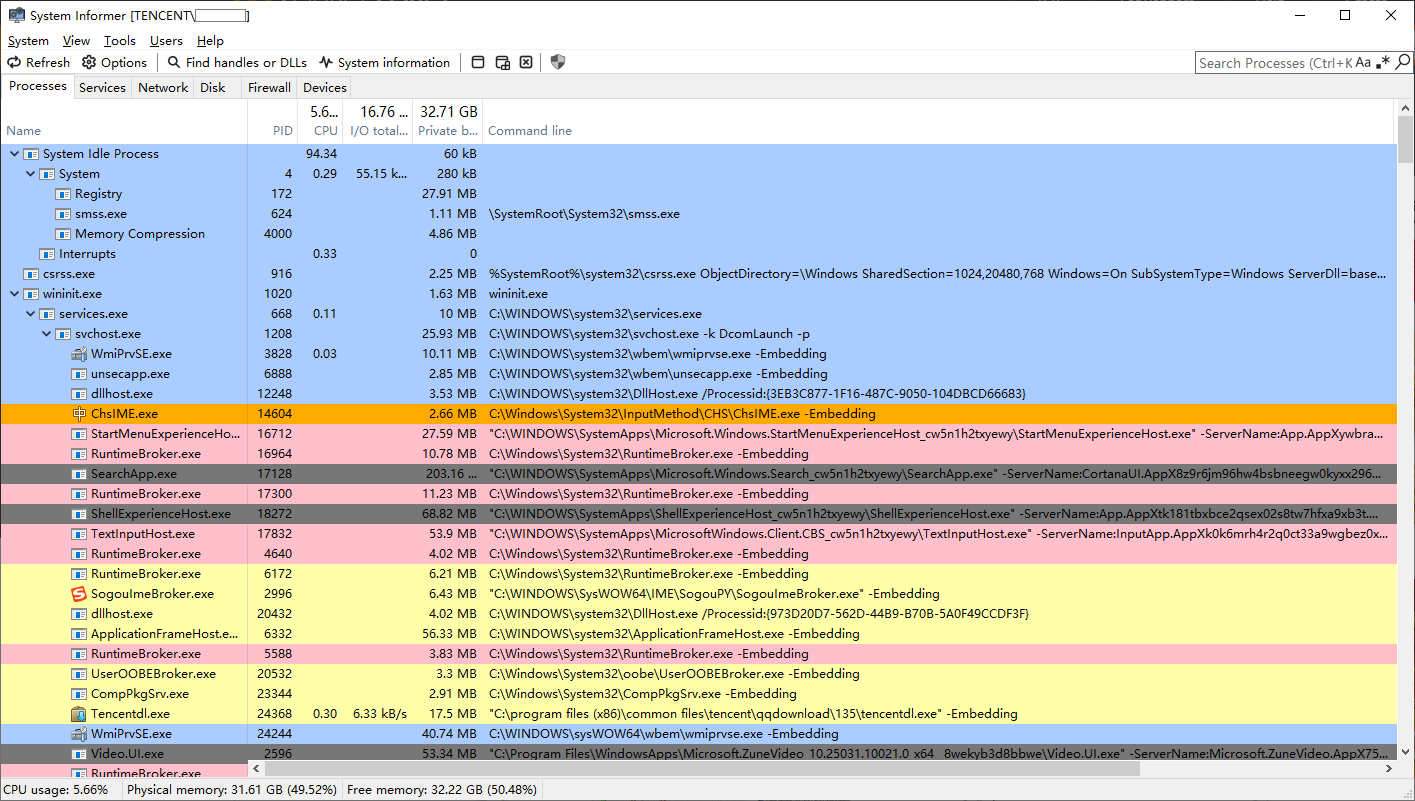The image size is (1415, 801).
Task: Collapse the System process node
Action: 30,174
